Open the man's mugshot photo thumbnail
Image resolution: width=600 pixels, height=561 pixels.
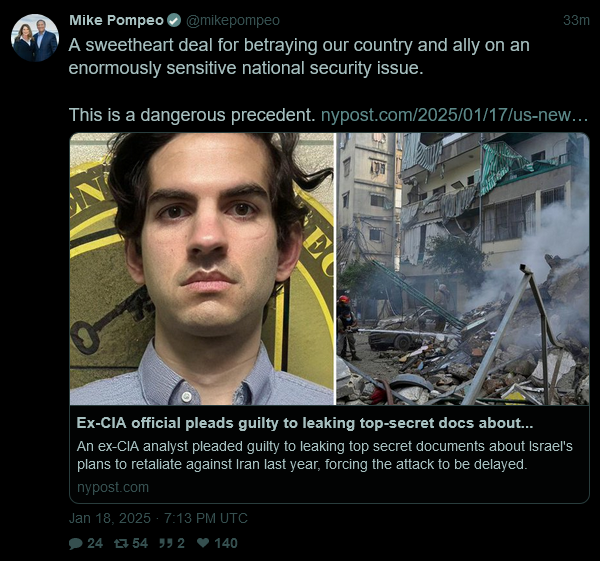coord(202,269)
